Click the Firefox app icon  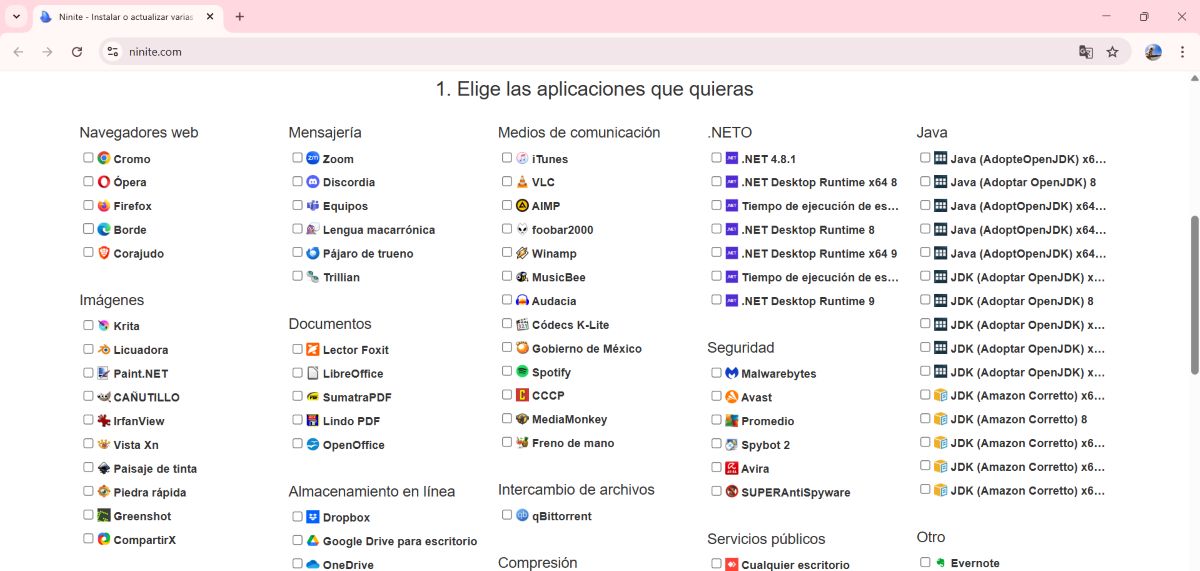tap(103, 206)
